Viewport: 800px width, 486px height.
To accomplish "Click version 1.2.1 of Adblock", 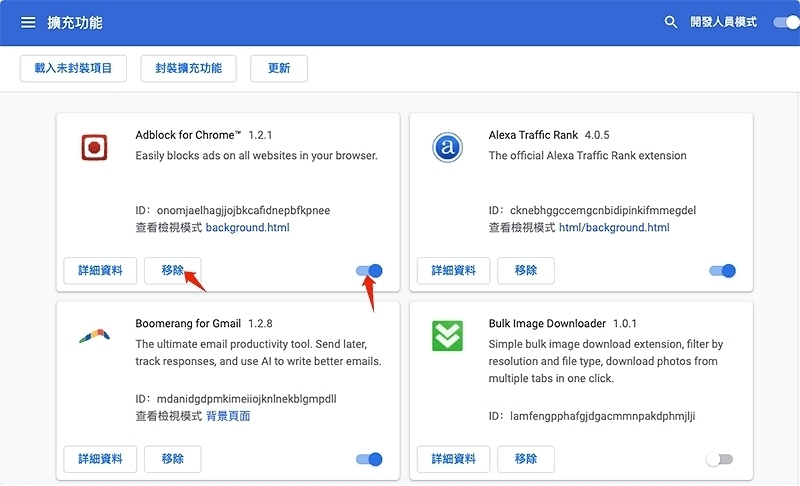I will click(260, 135).
